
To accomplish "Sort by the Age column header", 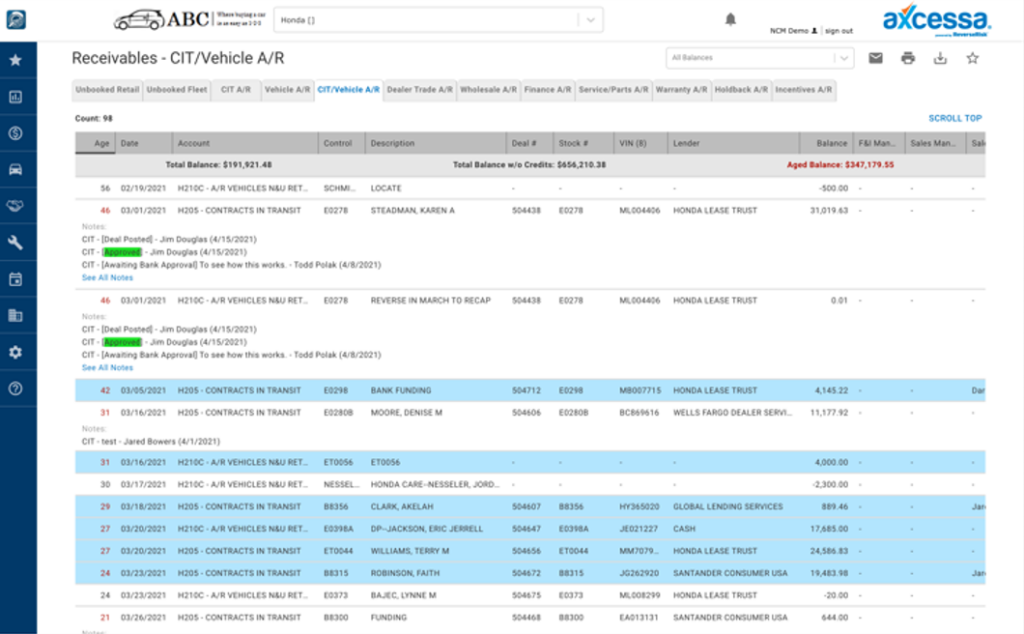I will (x=96, y=143).
